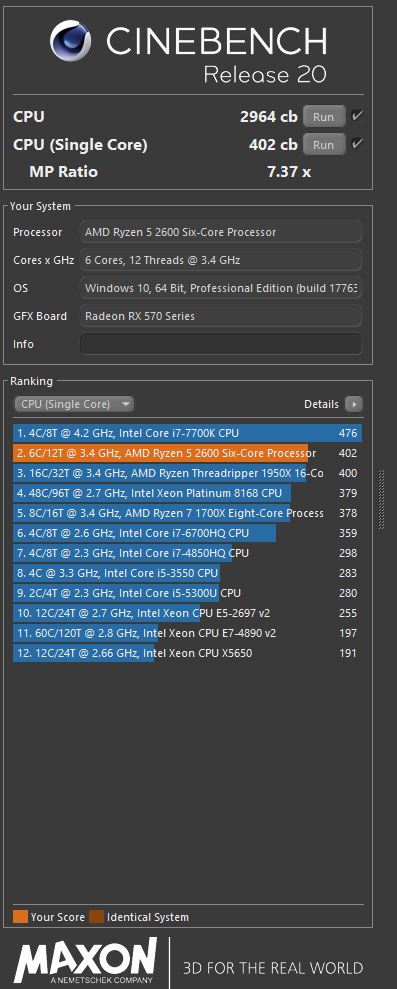Click the Info input field

click(x=221, y=344)
